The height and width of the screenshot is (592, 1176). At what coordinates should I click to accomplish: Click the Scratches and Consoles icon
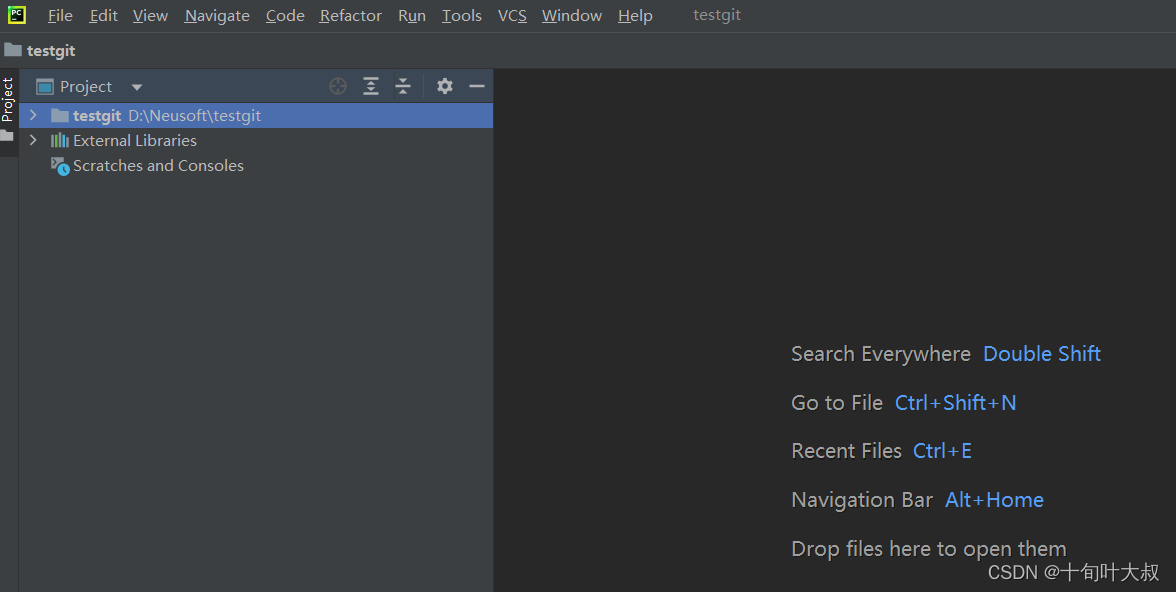coord(60,166)
